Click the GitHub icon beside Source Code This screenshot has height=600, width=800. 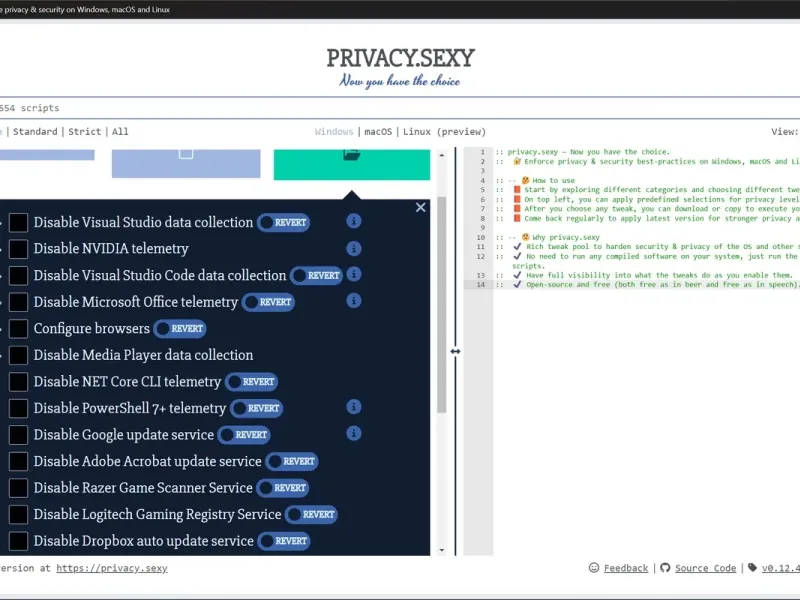(x=665, y=568)
